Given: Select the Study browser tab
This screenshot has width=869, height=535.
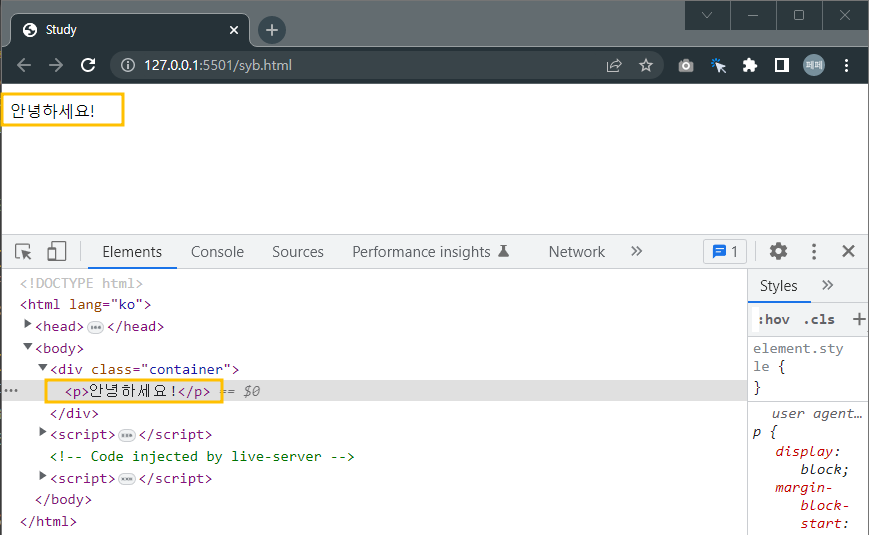Looking at the screenshot, I should click(130, 30).
